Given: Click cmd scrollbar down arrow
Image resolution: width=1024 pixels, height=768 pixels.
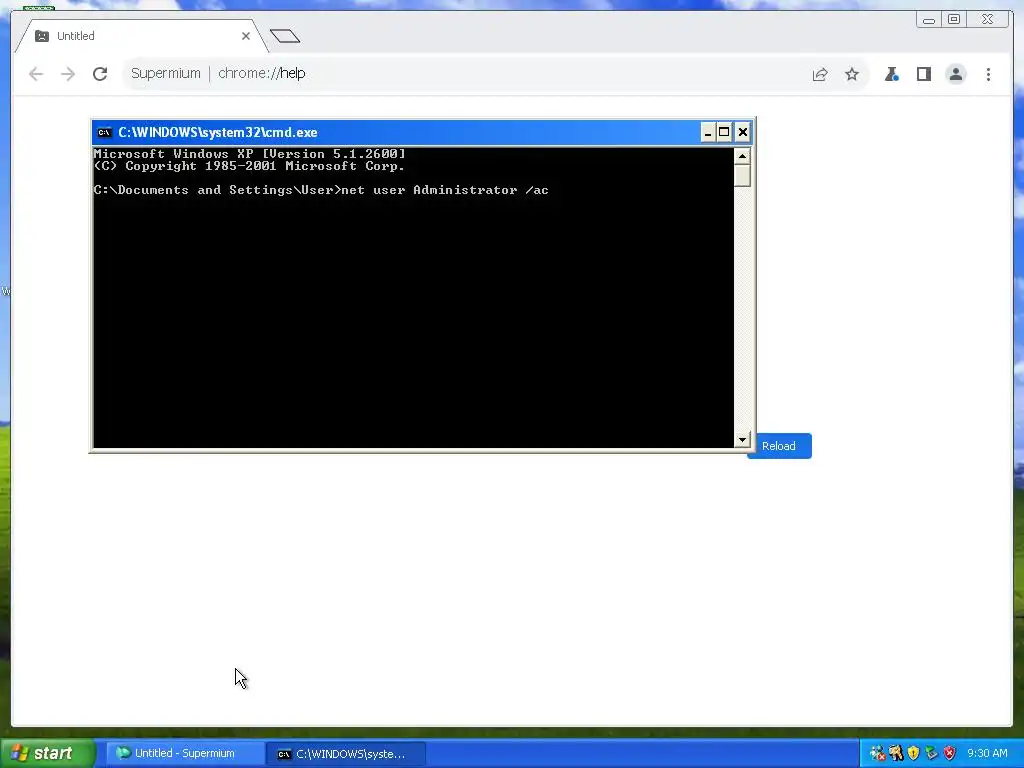Looking at the screenshot, I should [743, 440].
